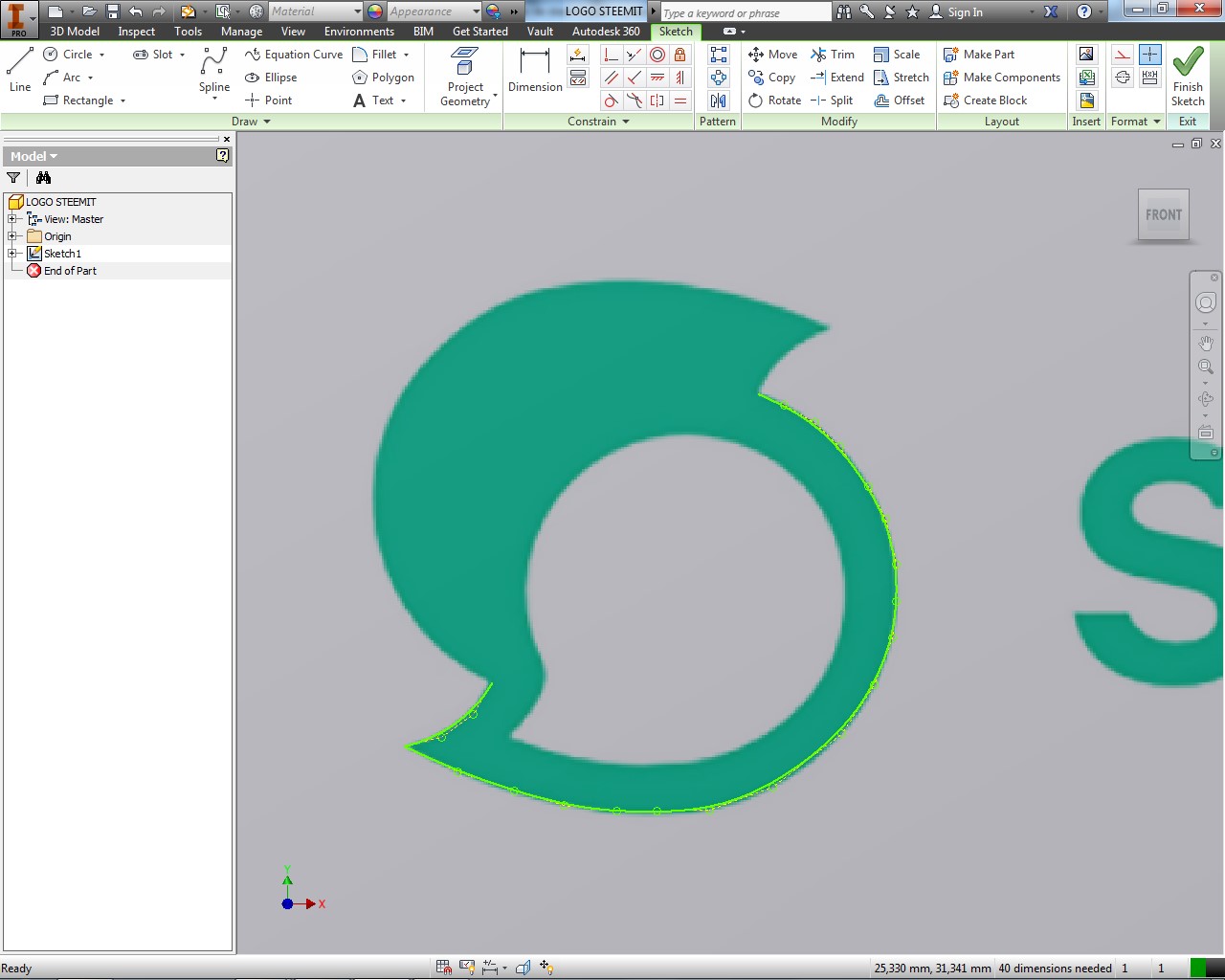This screenshot has width=1225, height=980.
Task: Apply Tangent constraint
Action: pos(612,100)
